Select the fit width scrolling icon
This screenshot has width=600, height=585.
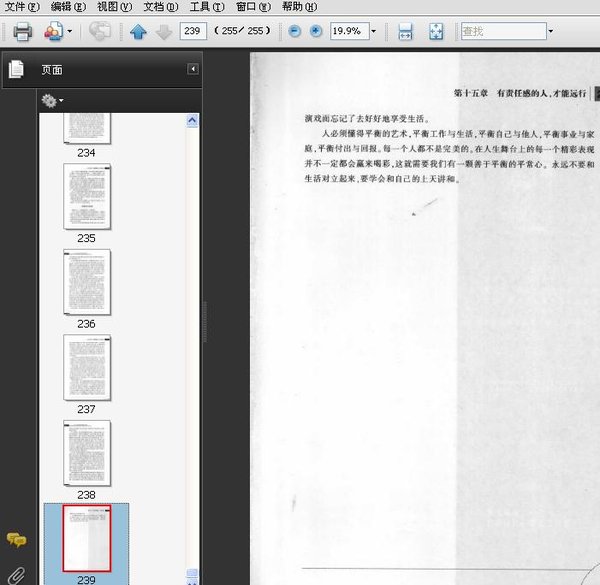click(405, 31)
